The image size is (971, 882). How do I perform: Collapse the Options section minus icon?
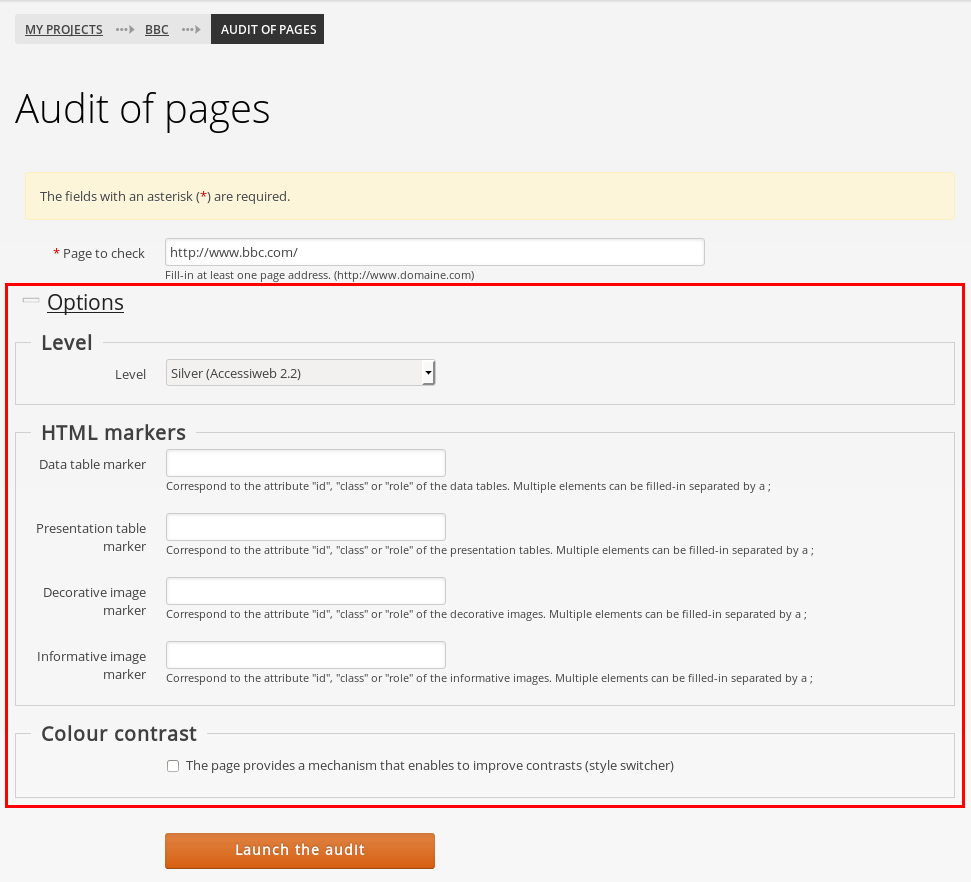tap(30, 299)
